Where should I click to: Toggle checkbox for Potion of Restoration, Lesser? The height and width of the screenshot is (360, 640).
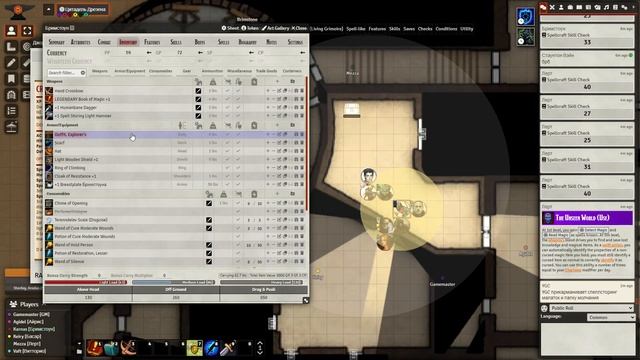209,253
